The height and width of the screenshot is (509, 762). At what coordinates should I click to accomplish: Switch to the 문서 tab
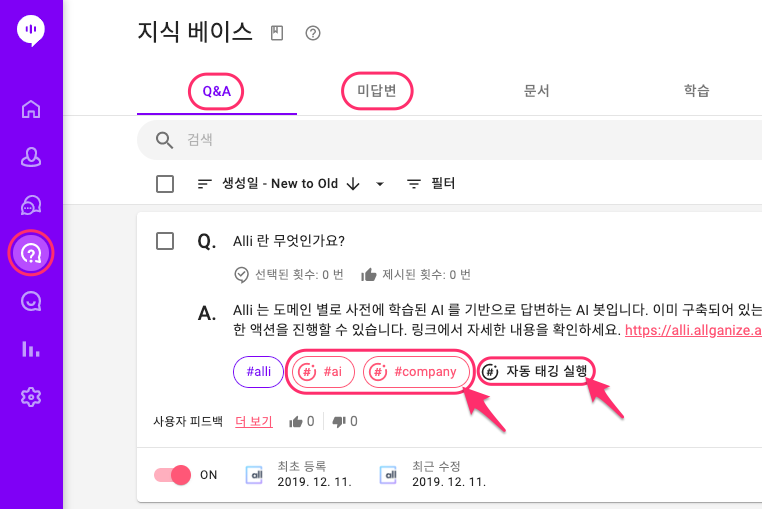(x=537, y=90)
